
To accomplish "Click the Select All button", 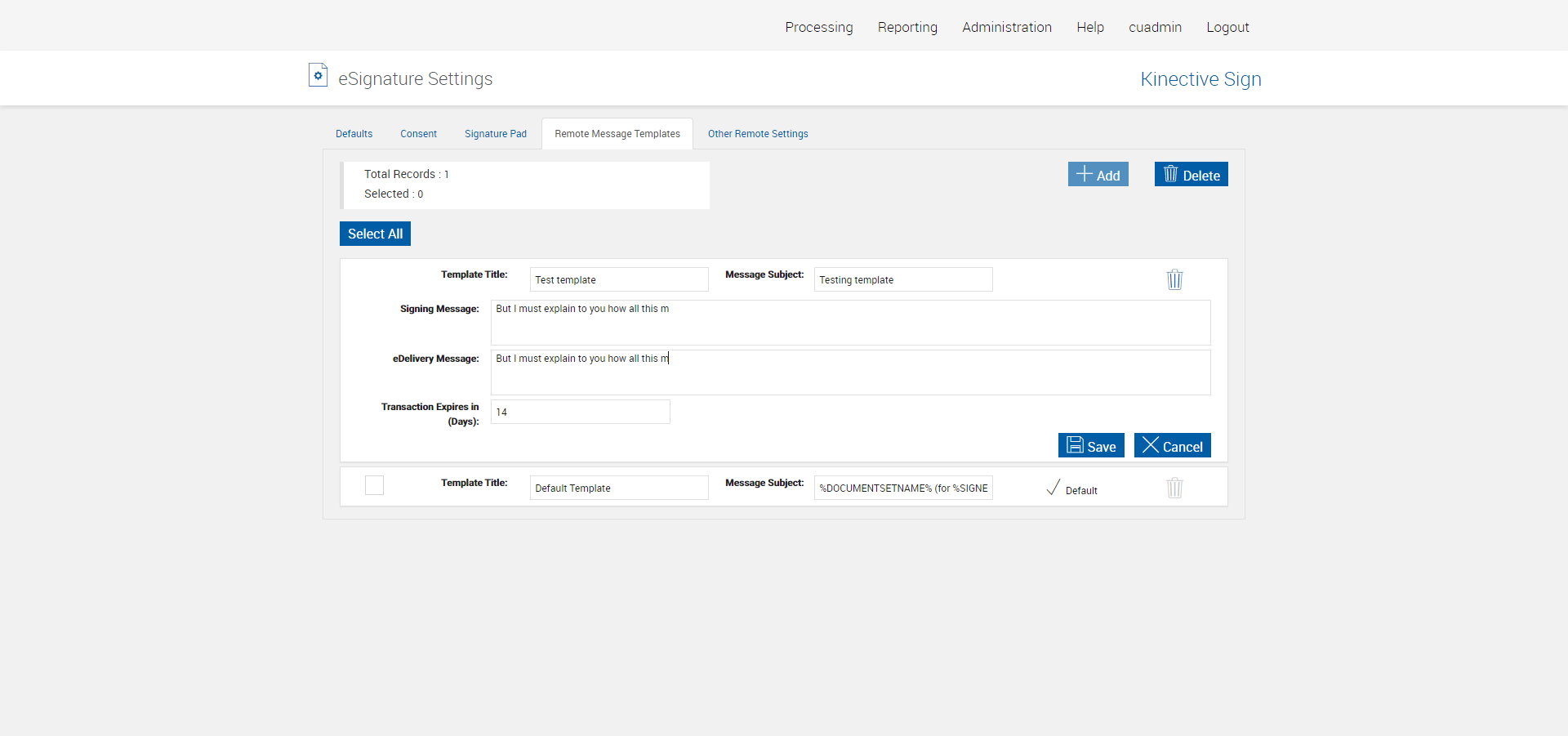I will pos(375,234).
